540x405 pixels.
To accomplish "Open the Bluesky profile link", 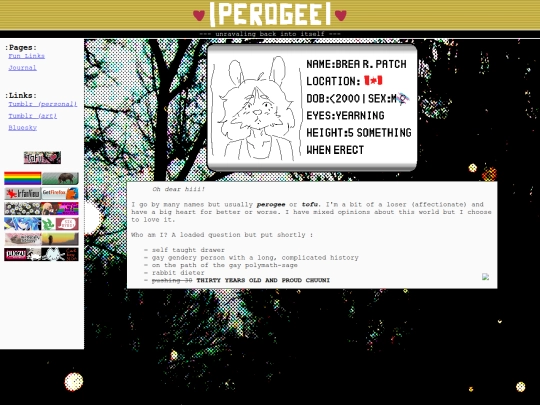I will (22, 127).
